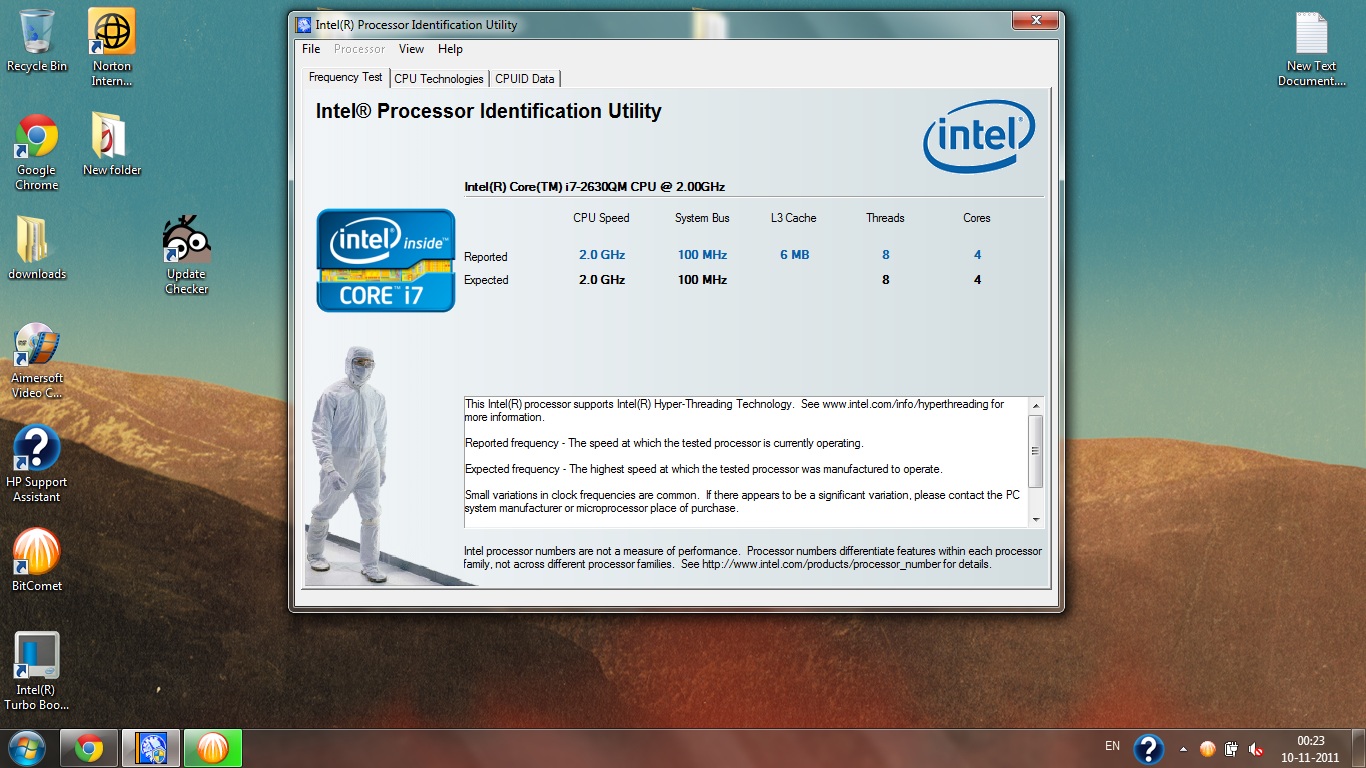Click the CPU Speed column header
The width and height of the screenshot is (1366, 768).
pyautogui.click(x=602, y=218)
